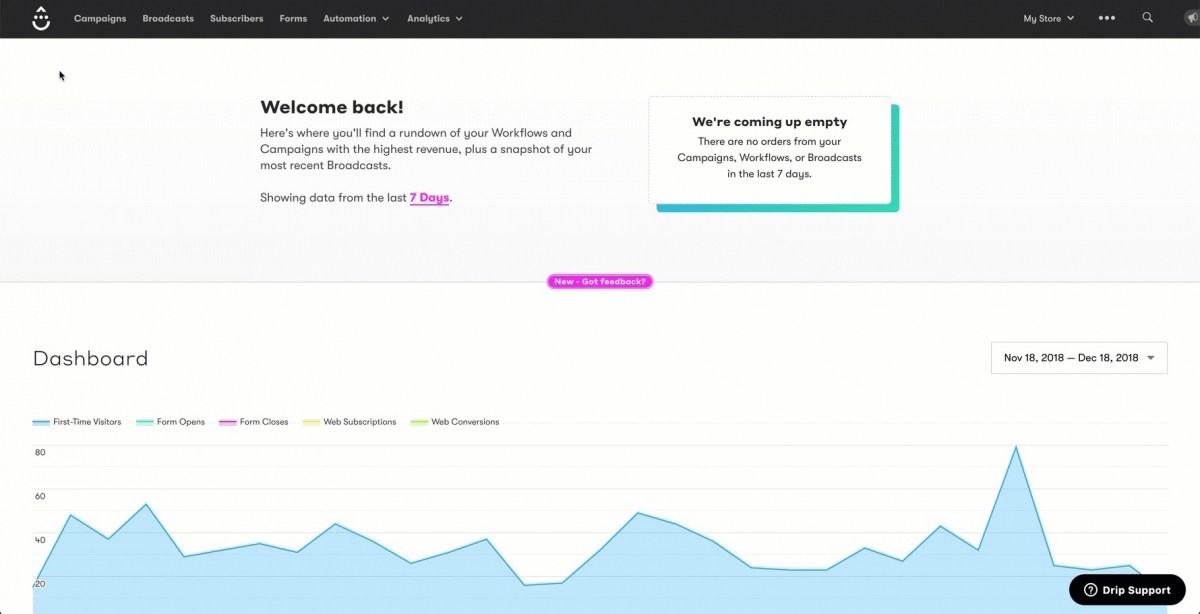Open the Broadcasts page
The image size is (1200, 614).
click(x=168, y=18)
